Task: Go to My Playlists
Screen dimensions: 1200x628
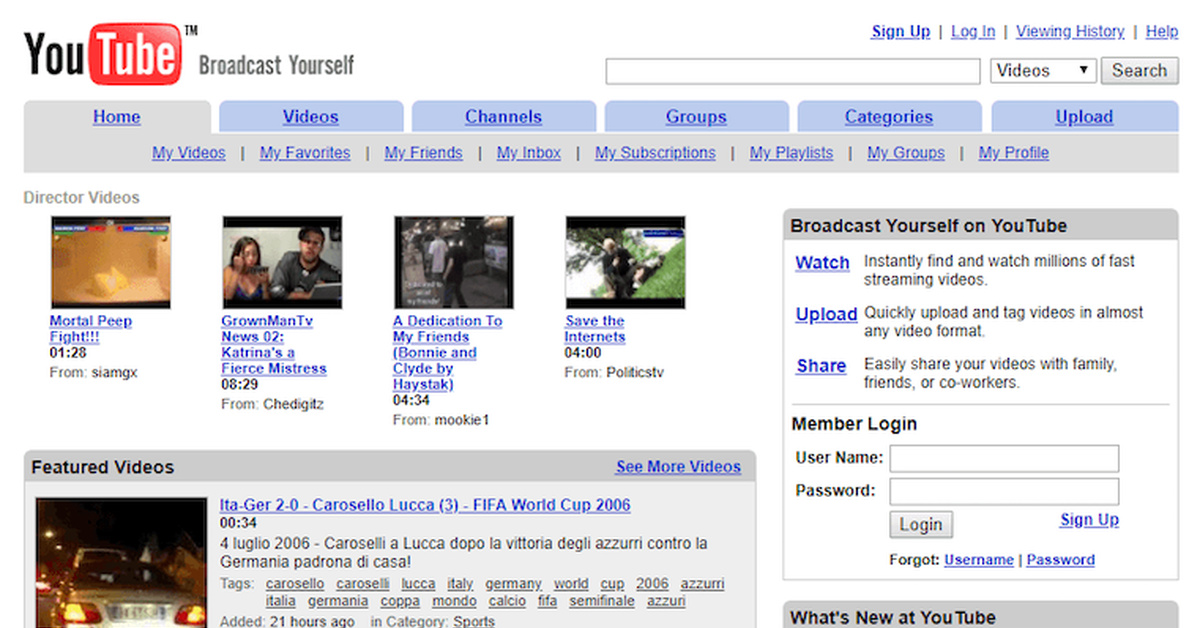Action: pyautogui.click(x=791, y=153)
